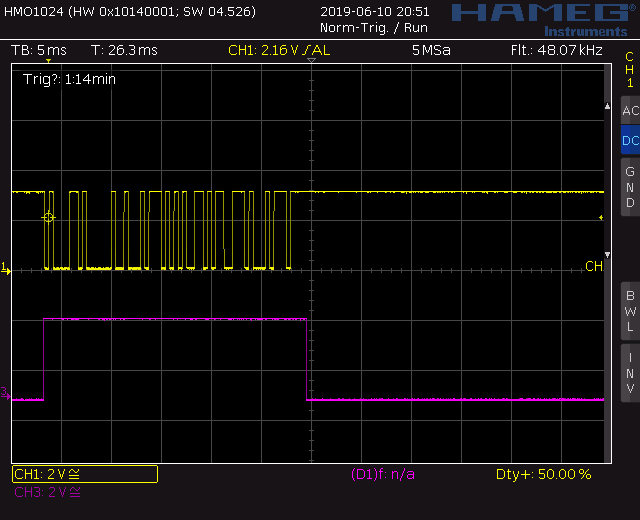Screen dimensions: 640x520
Task: Open the CH1 2 V channel settings box
Action: 84,474
